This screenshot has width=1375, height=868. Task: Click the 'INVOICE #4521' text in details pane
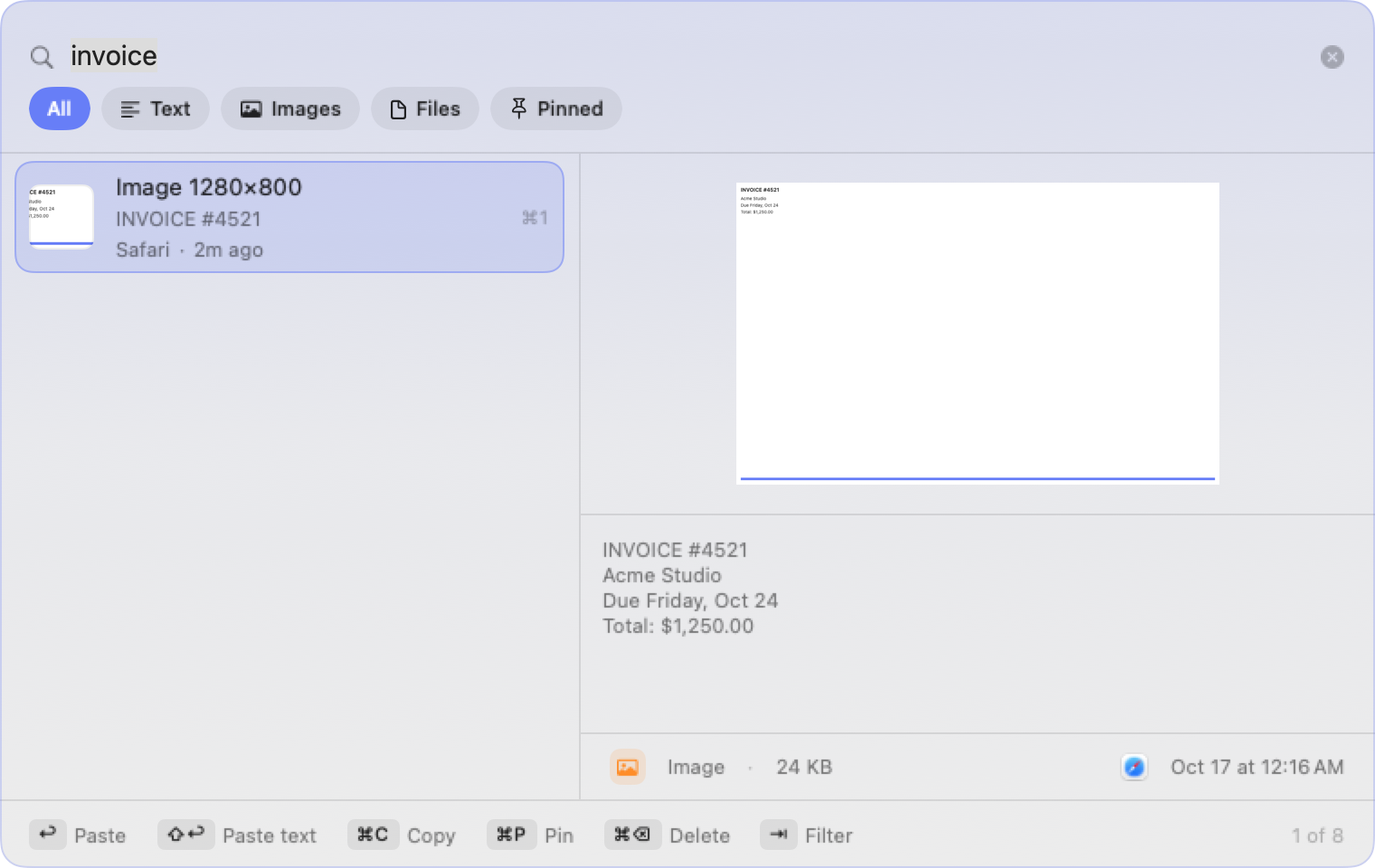point(676,550)
